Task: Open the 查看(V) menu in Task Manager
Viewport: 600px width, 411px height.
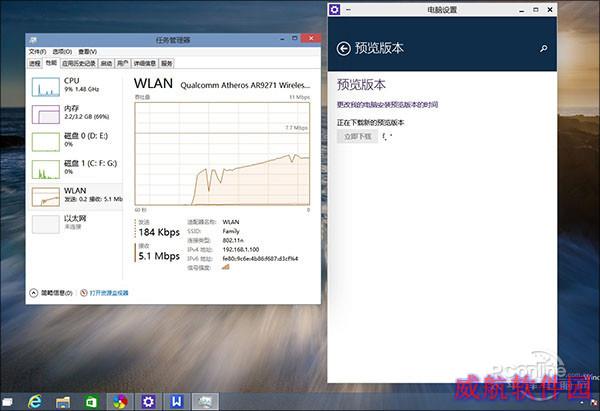Action: coord(87,52)
